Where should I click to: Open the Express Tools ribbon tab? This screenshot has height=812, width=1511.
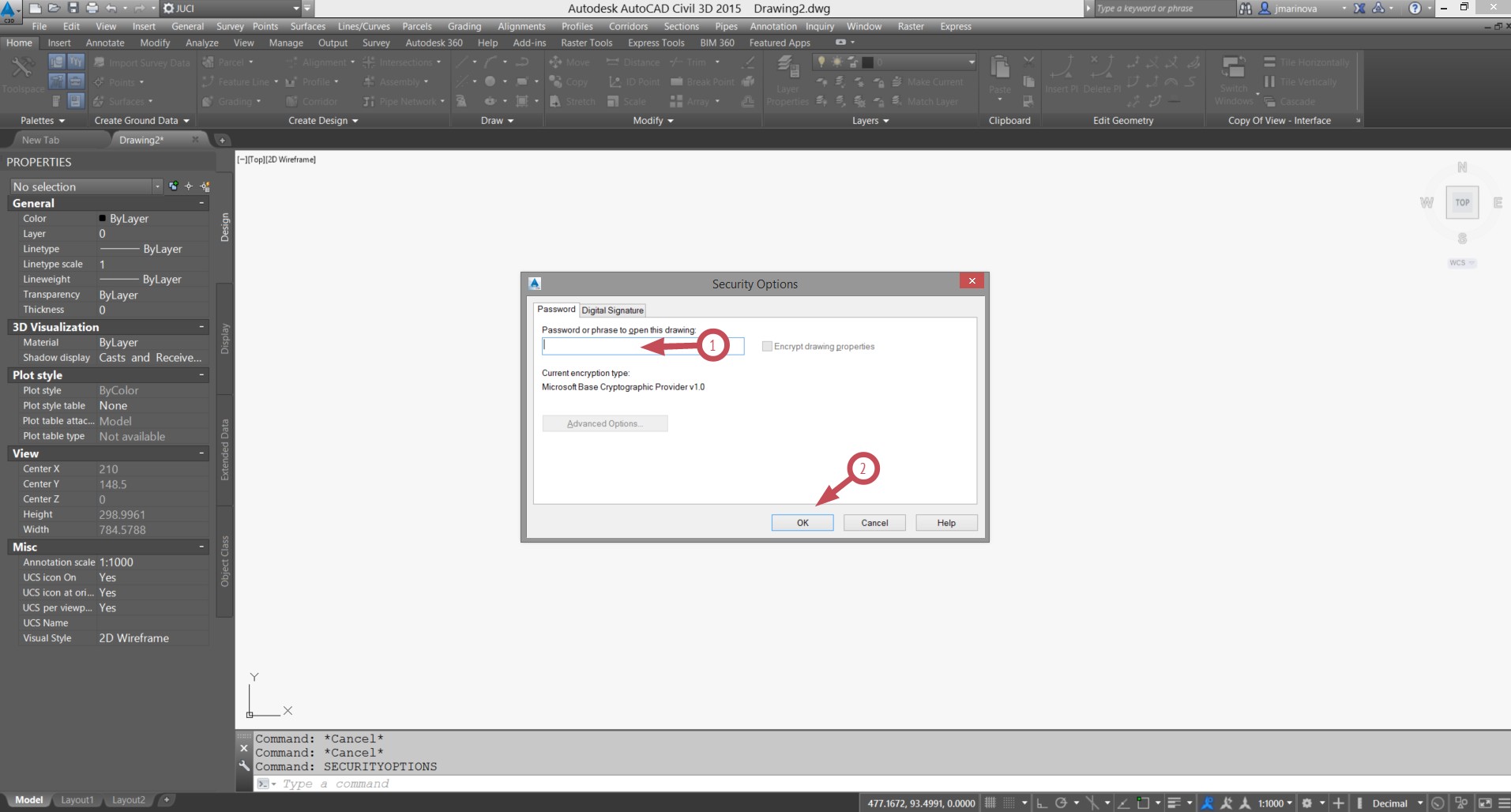pyautogui.click(x=656, y=43)
